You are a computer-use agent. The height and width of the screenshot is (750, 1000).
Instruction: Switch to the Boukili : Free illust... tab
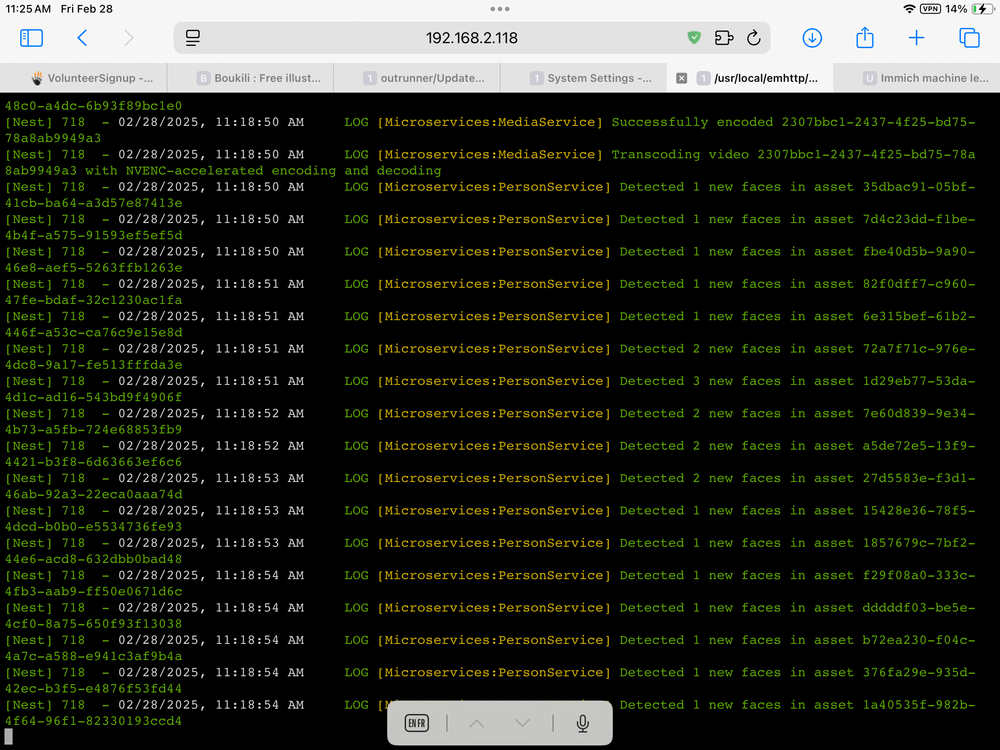click(250, 78)
